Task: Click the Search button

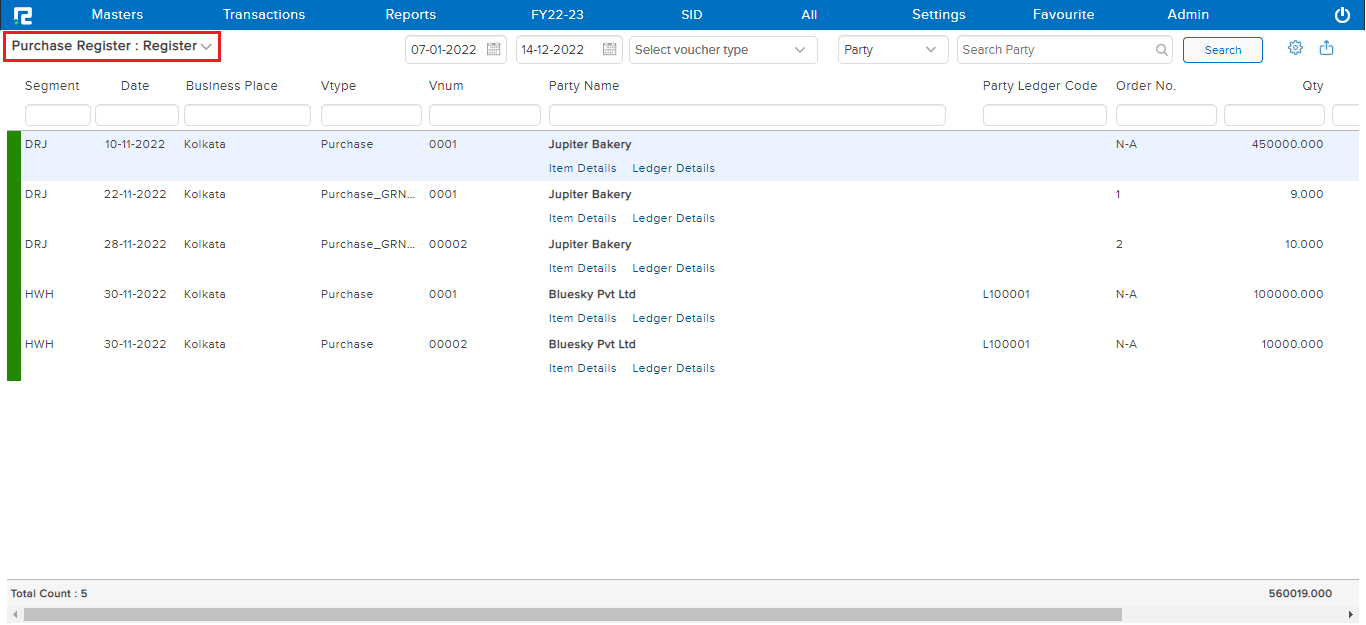Action: coord(1222,50)
